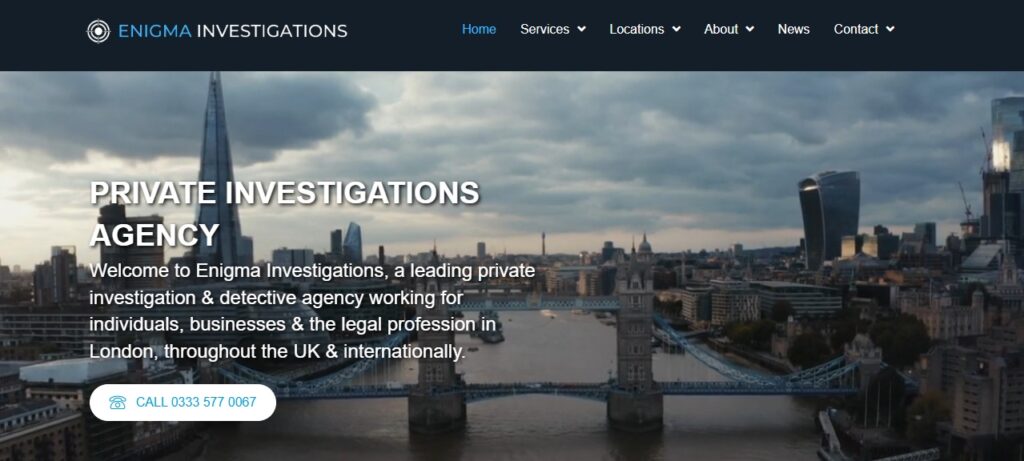
Task: Click the cloudy sky area of hero video
Action: tap(588, 131)
